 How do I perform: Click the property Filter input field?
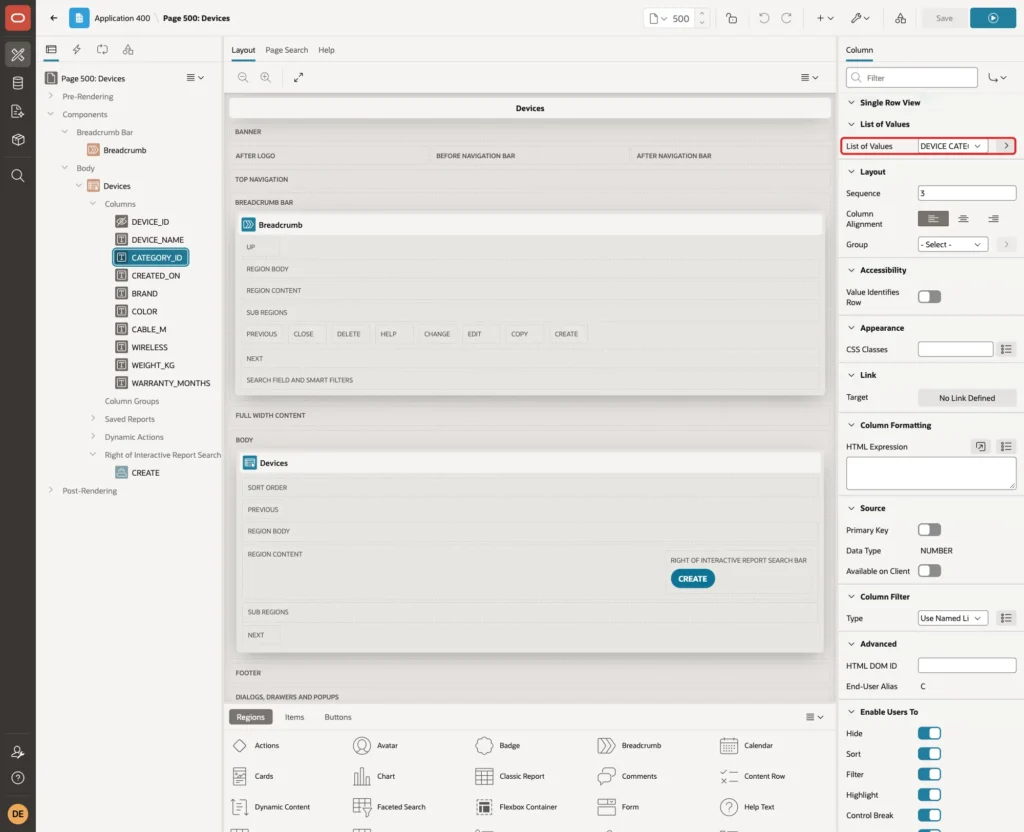click(x=912, y=78)
